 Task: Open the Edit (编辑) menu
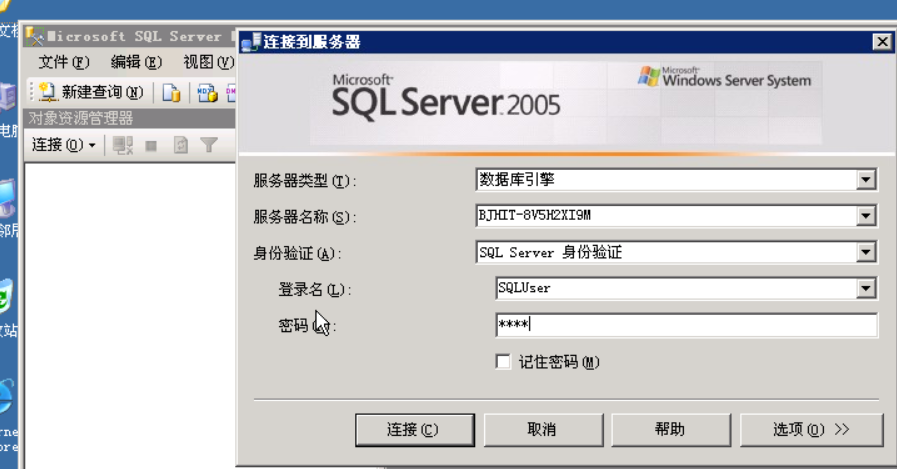coord(136,62)
